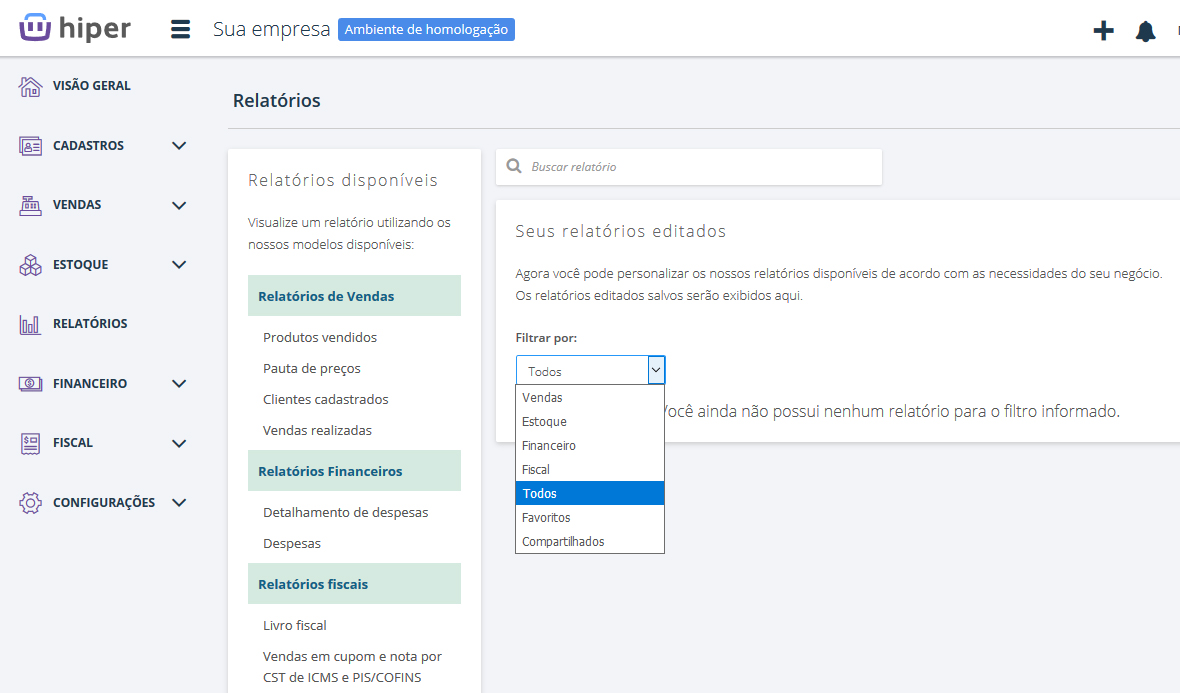Open the Livro fiscal report
The image size is (1180, 693).
295,626
